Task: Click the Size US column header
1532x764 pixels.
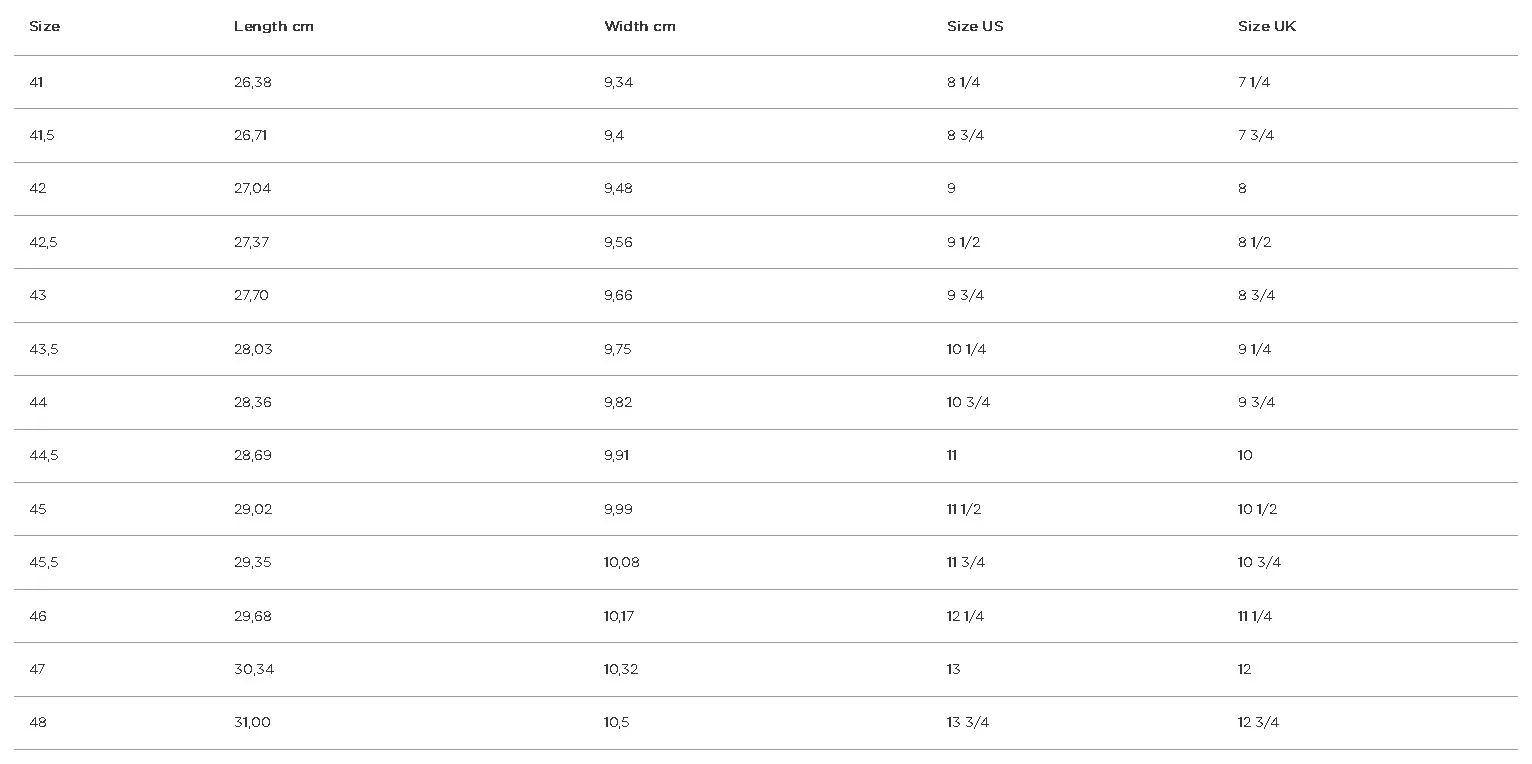Action: (x=974, y=26)
